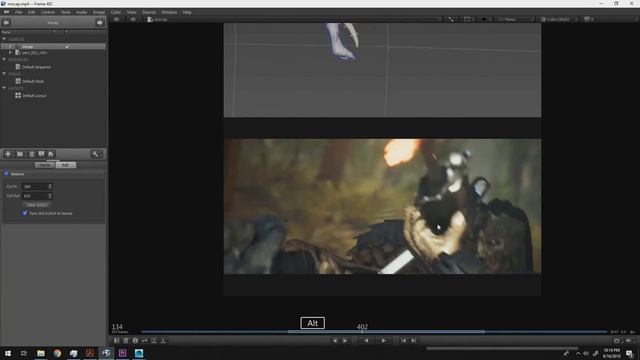The image size is (640, 360).
Task: Click the info icon in bottom toolbar
Action: [x=135, y=340]
